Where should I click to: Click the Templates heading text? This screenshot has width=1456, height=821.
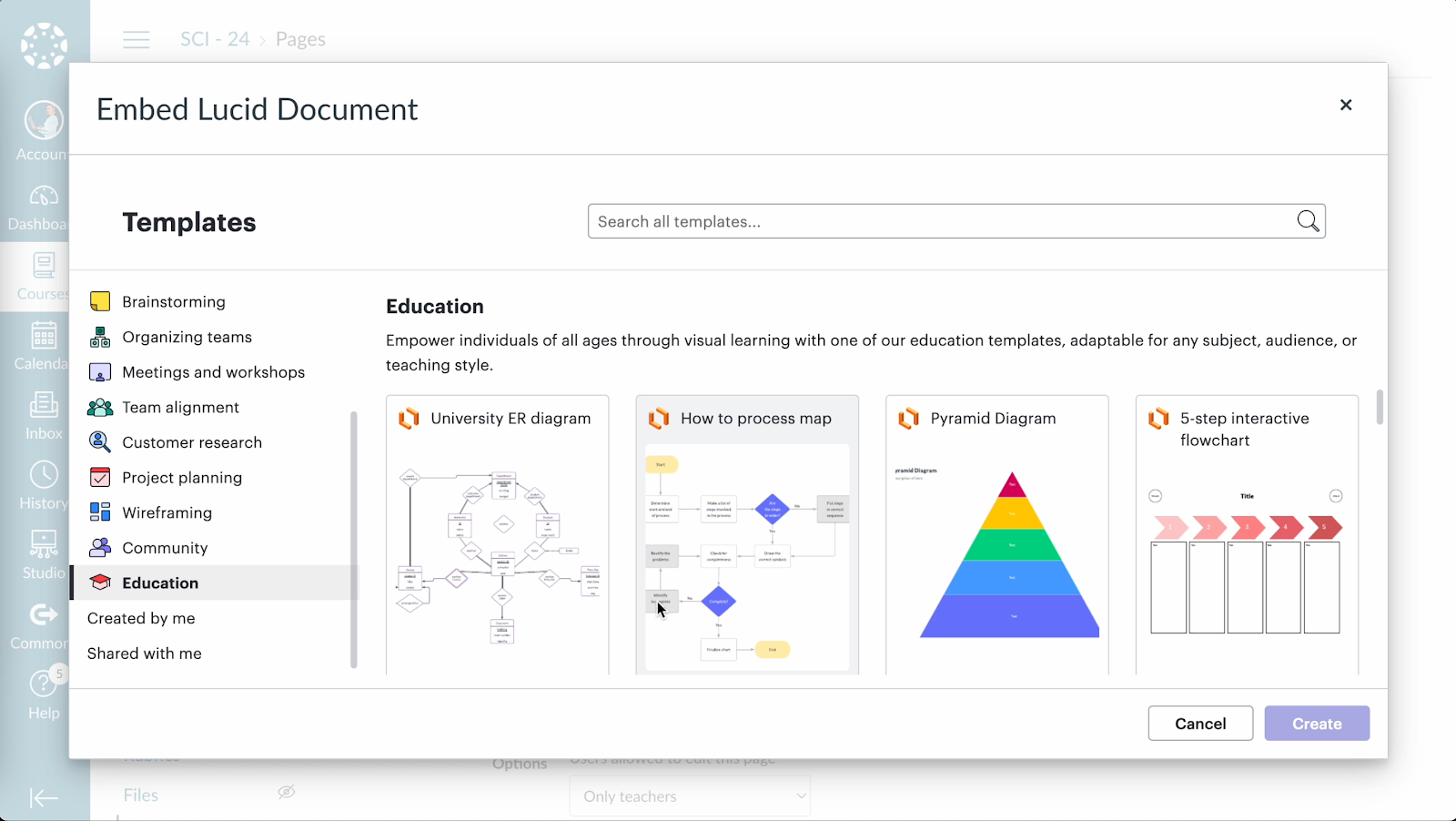pyautogui.click(x=189, y=222)
